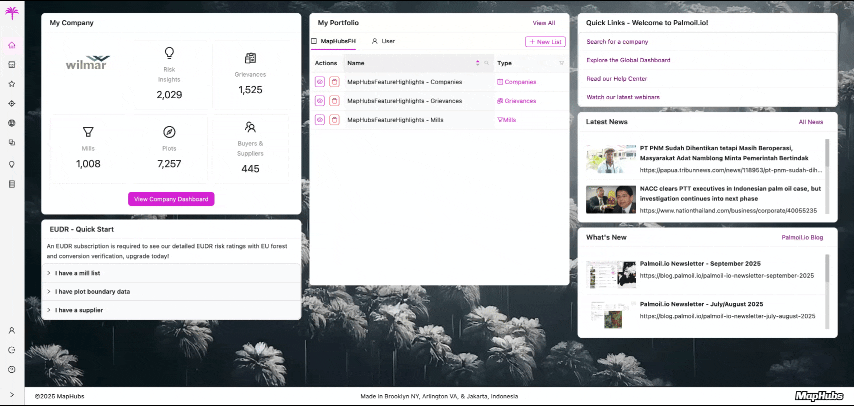
Task: Open the All News link
Action: 810,122
